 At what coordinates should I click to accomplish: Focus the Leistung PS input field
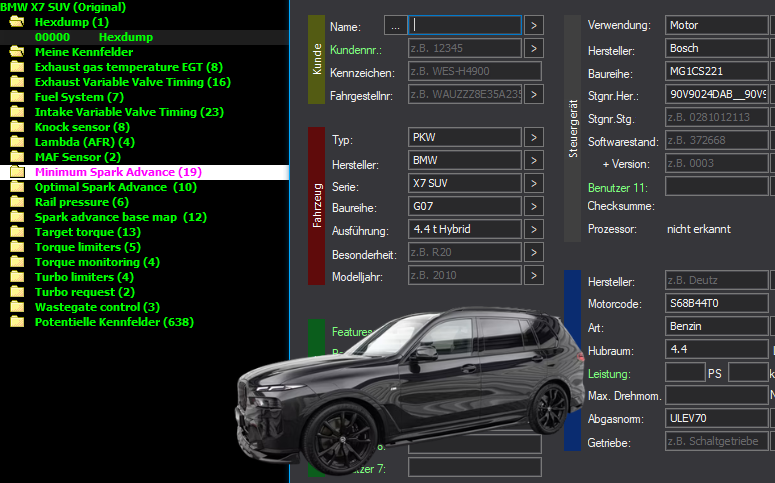685,372
